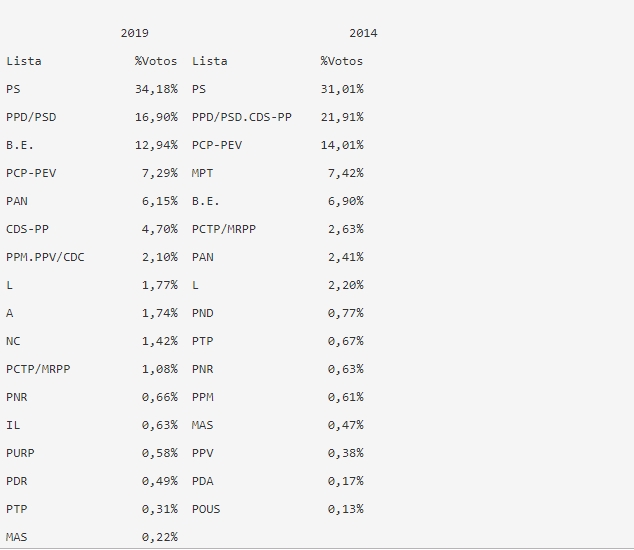634x550 pixels.
Task: Select PPD/PSD.CDS-PP in the 2014 list
Action: click(x=241, y=117)
